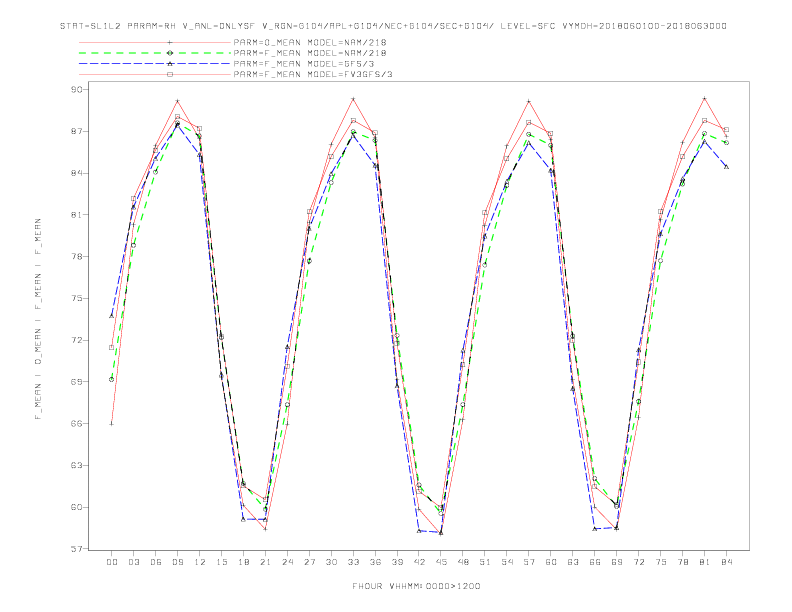Click the x-axis hour label 72
Screen dimensions: 792x612
639,562
